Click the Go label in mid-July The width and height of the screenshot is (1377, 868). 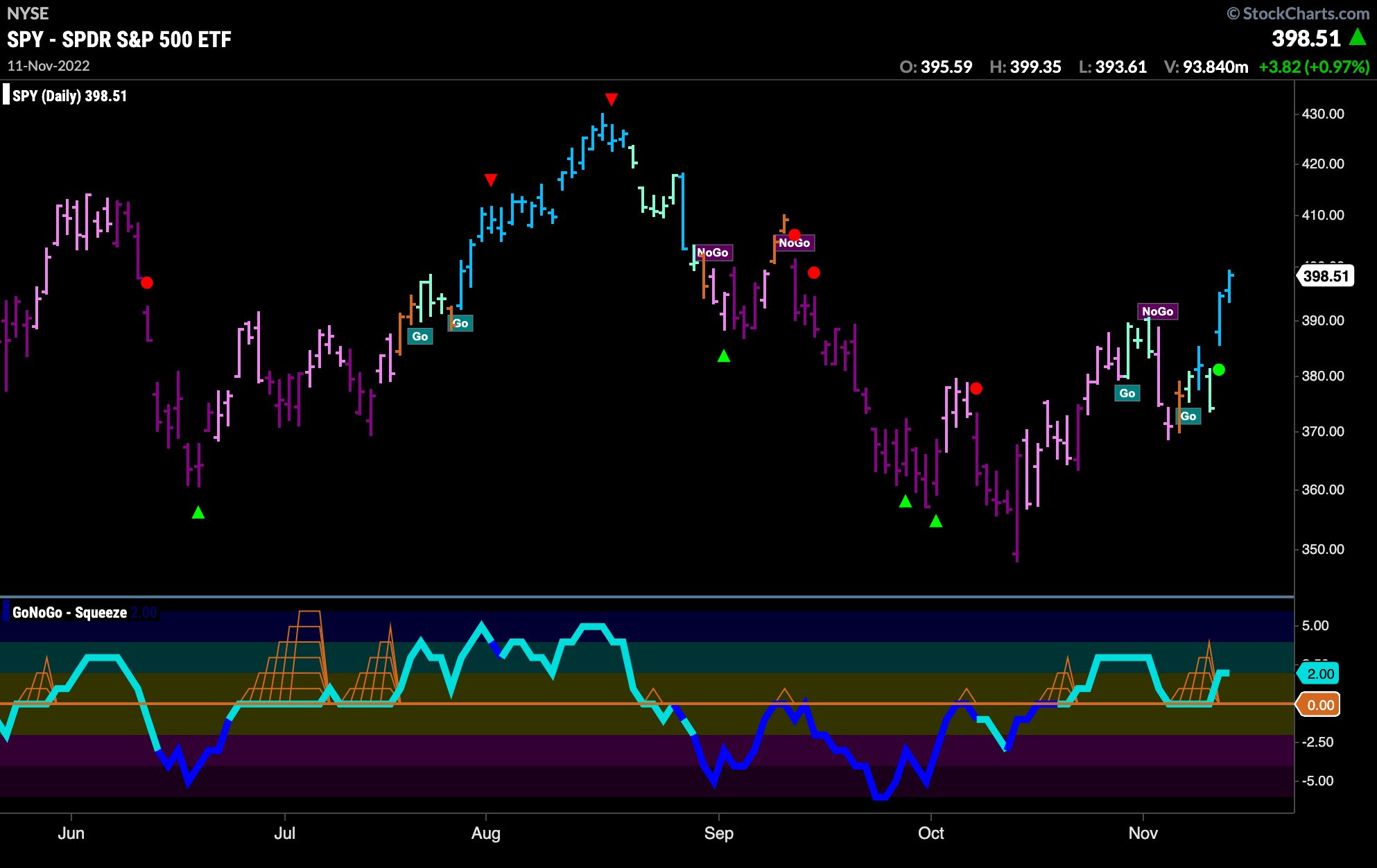coord(420,336)
